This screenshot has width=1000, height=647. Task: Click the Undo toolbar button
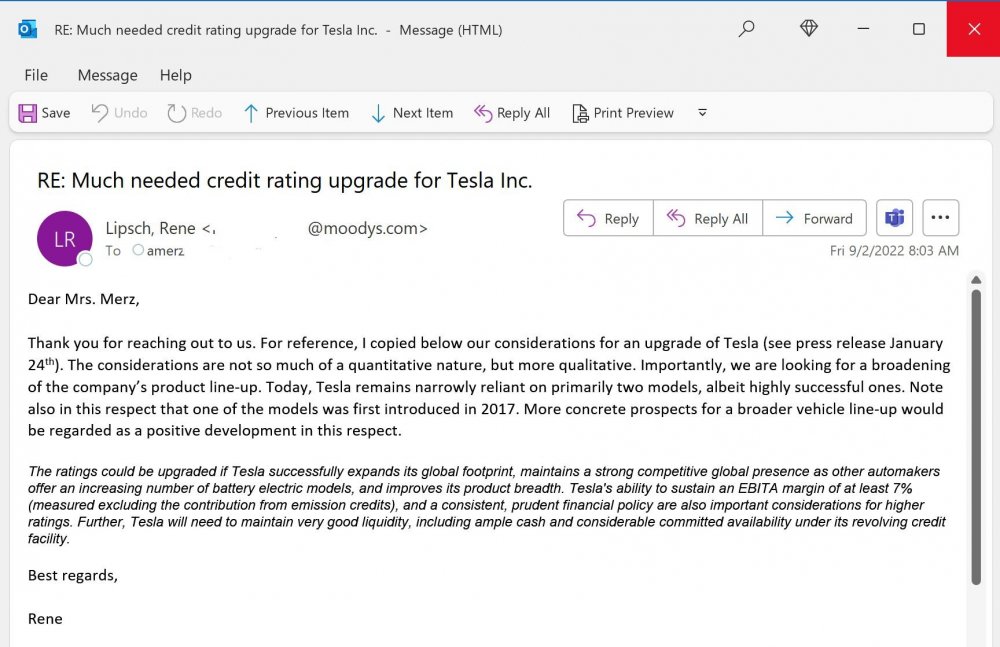tap(119, 113)
